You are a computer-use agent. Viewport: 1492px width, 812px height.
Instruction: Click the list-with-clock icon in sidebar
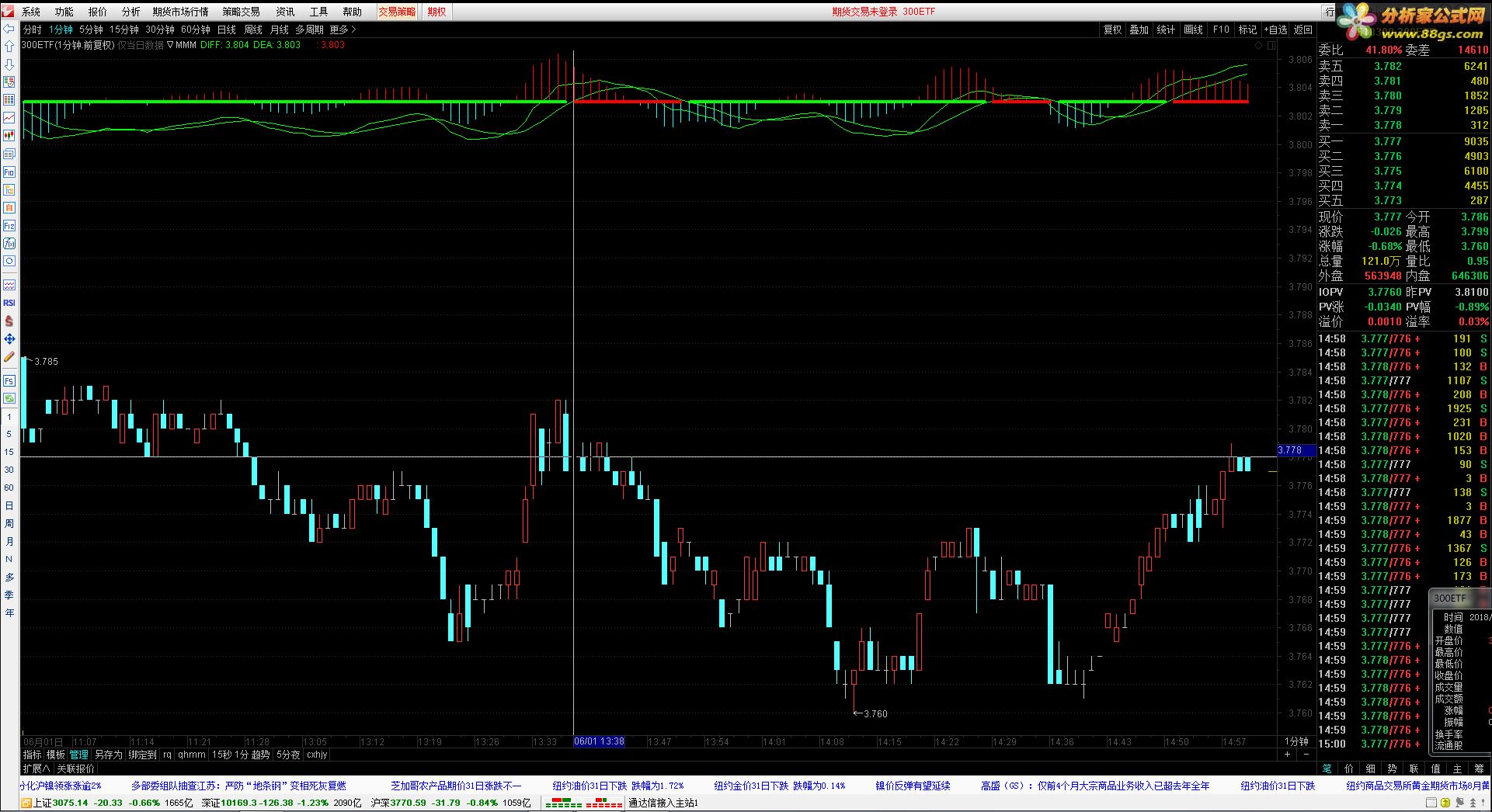click(9, 82)
